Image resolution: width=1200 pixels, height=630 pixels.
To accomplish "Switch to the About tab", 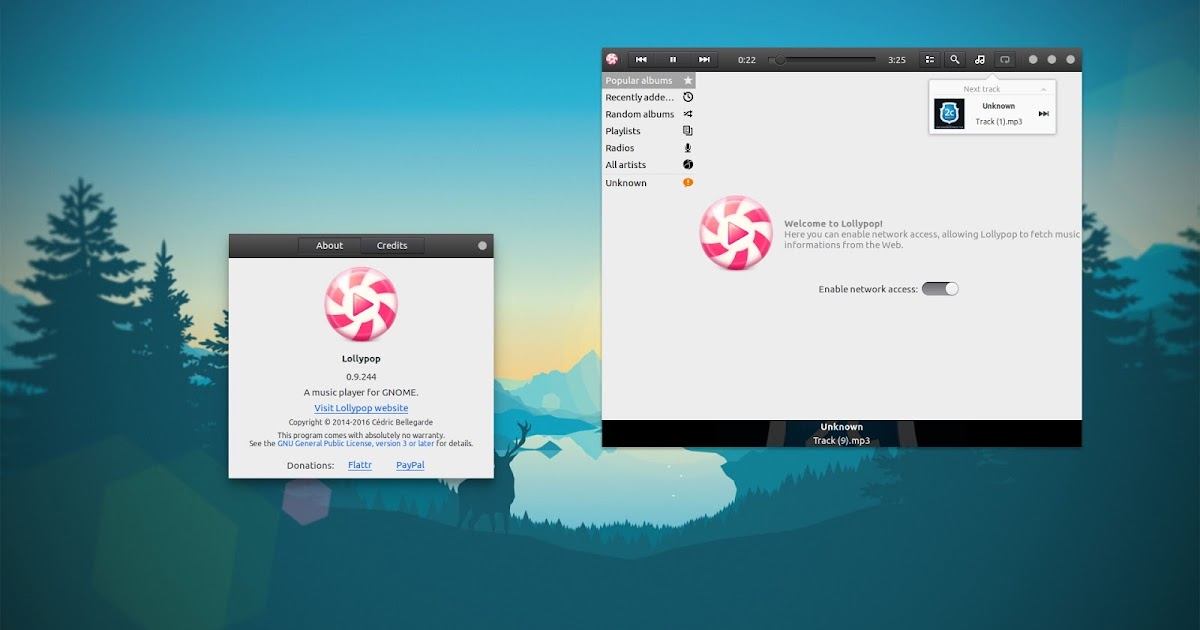I will pos(329,245).
